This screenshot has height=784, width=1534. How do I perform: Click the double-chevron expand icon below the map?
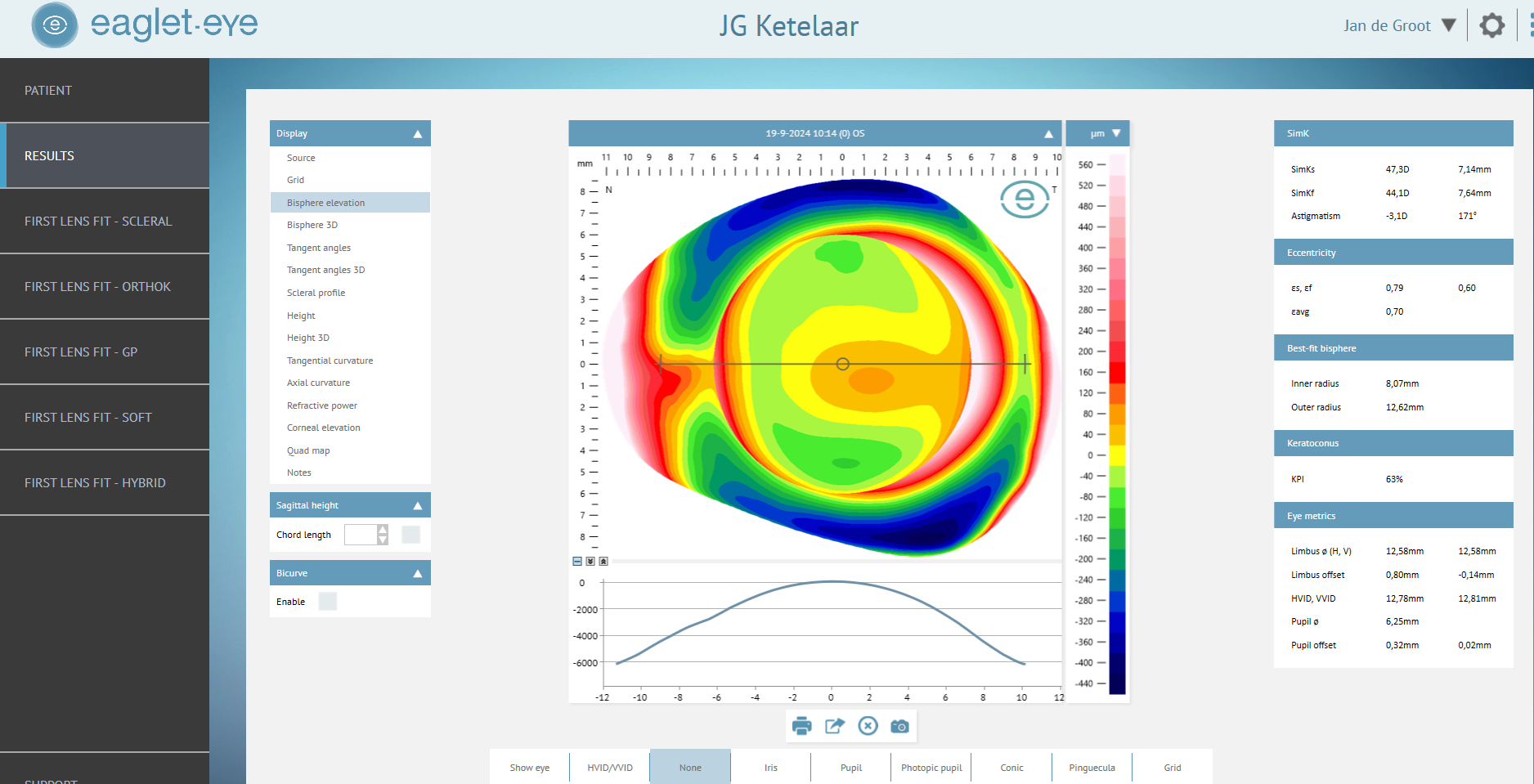[x=603, y=562]
